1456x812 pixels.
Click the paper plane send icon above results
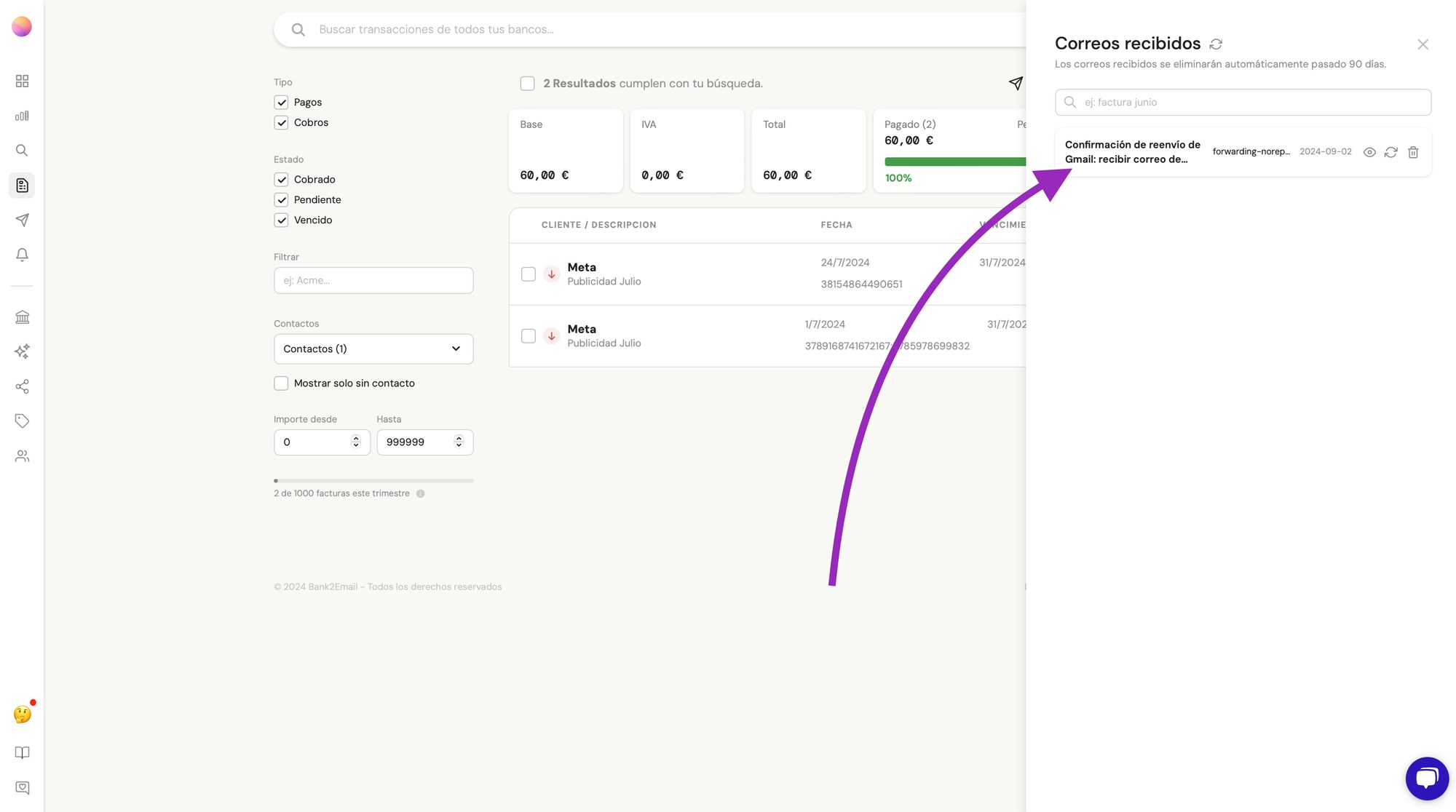click(x=1016, y=84)
